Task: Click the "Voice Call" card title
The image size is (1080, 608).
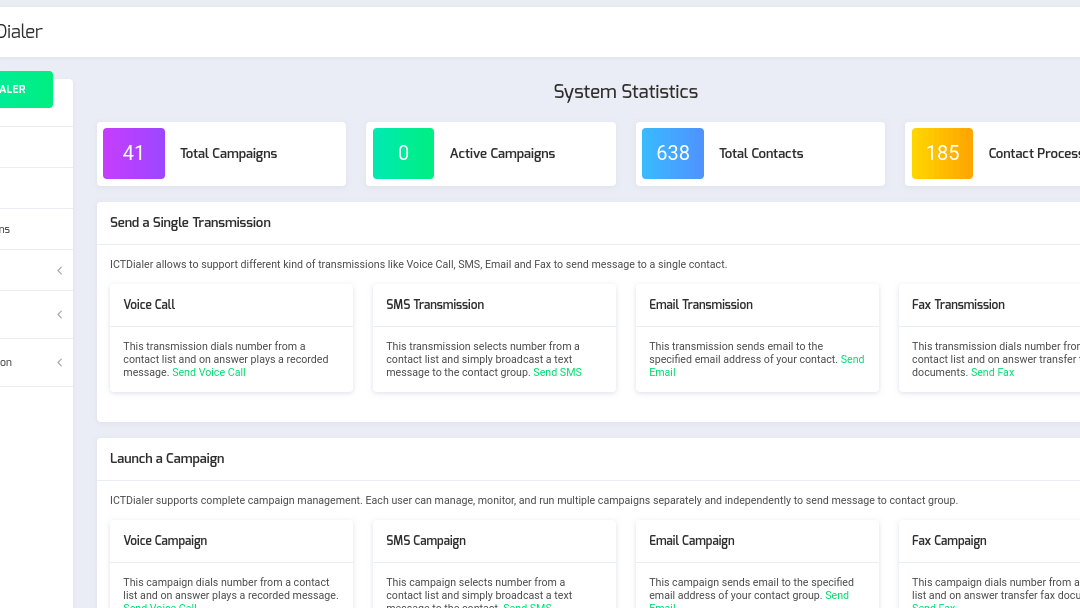Action: [149, 304]
